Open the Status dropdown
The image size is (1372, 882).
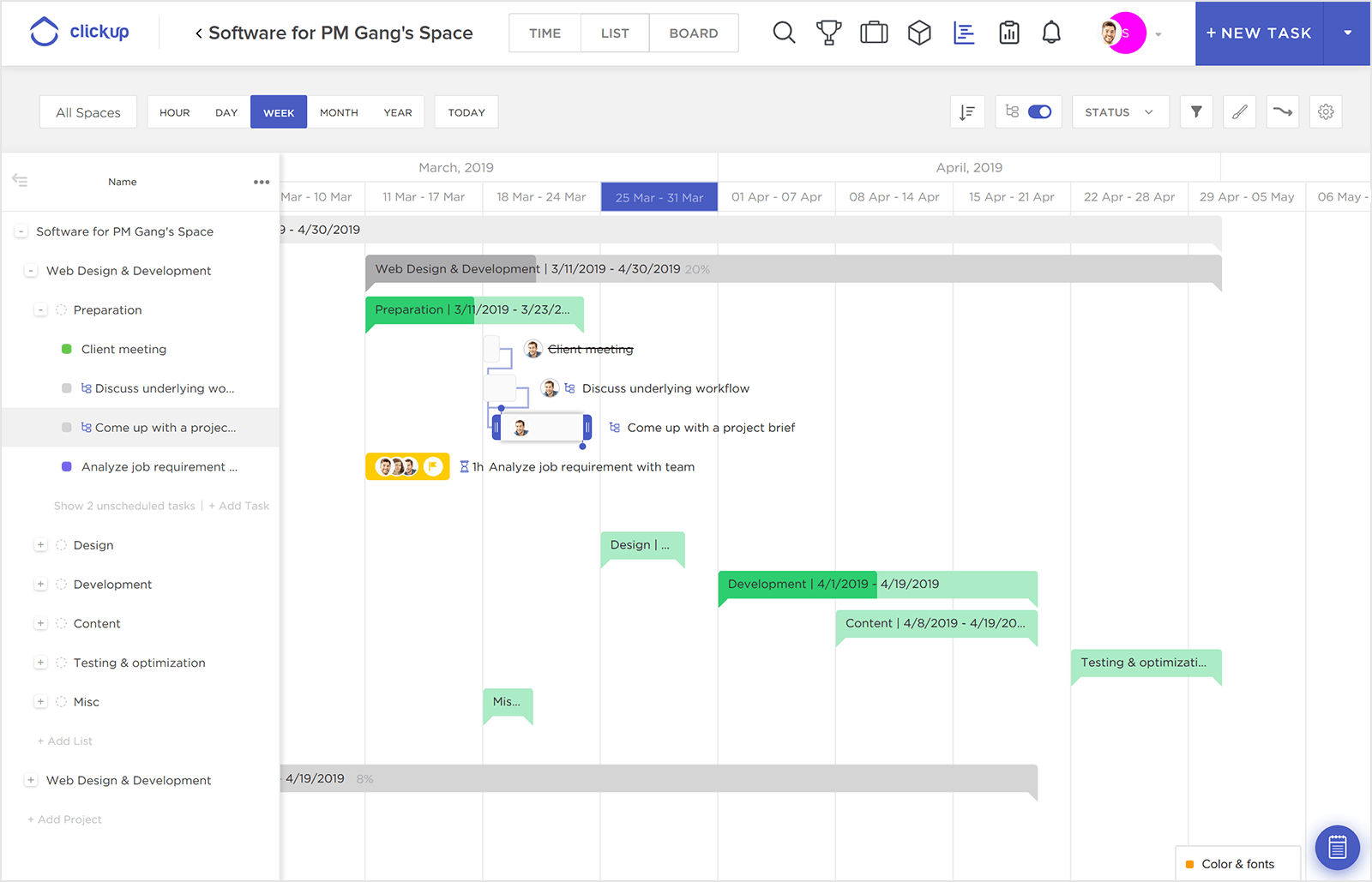click(1120, 111)
